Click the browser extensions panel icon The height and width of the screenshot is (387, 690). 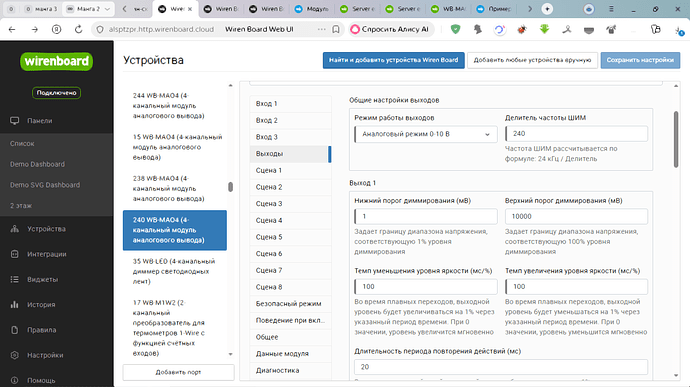[x=656, y=29]
